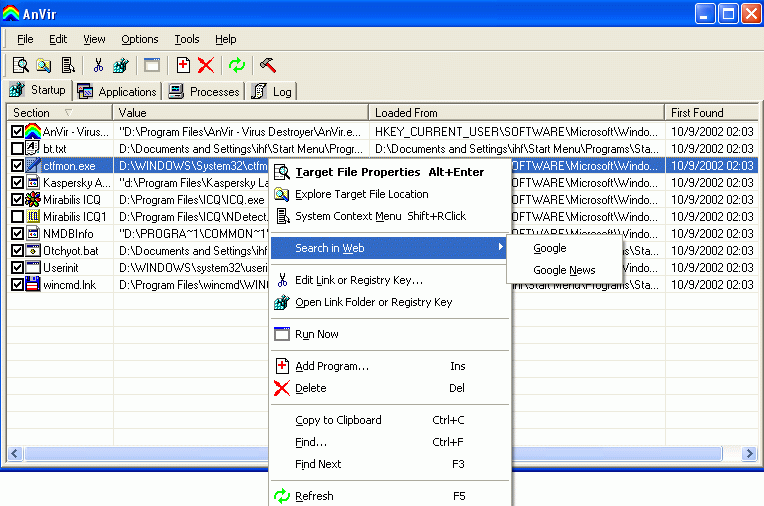The height and width of the screenshot is (506, 764).
Task: Select Add Program from context menu
Action: (389, 366)
